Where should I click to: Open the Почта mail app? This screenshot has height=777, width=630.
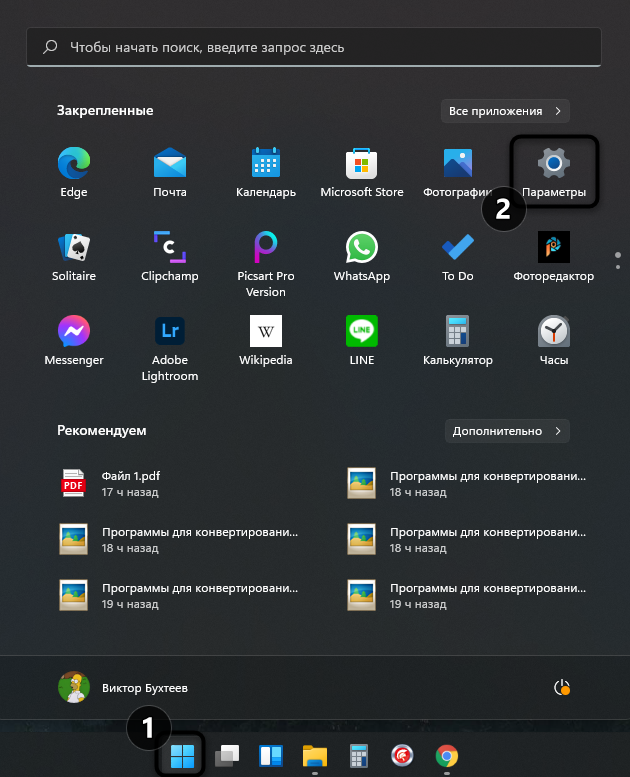pyautogui.click(x=170, y=172)
